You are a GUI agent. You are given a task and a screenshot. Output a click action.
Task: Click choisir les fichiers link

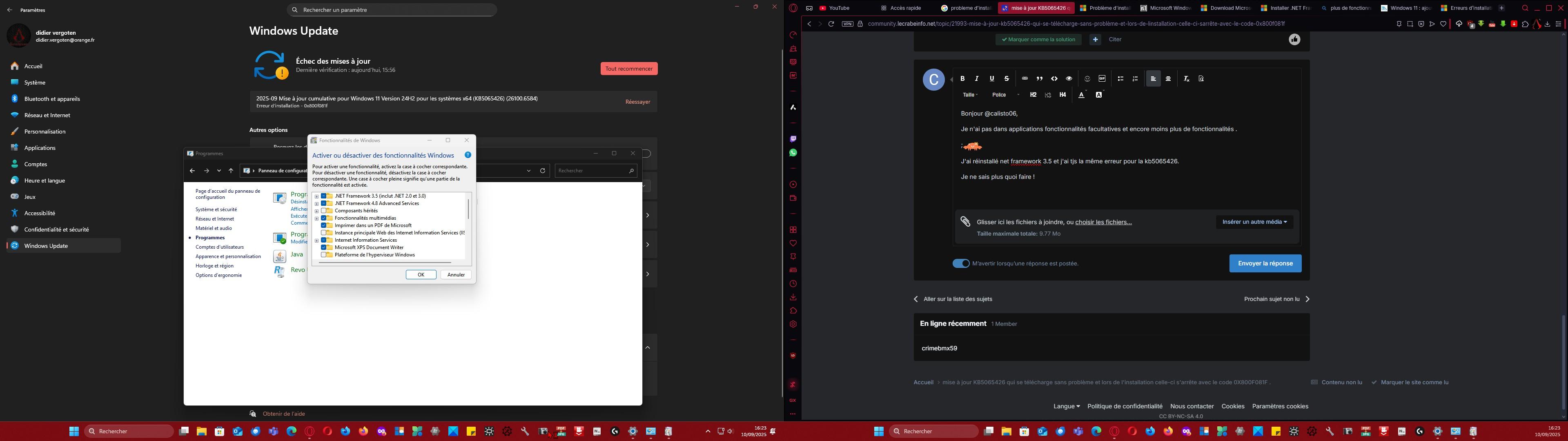[1103, 222]
